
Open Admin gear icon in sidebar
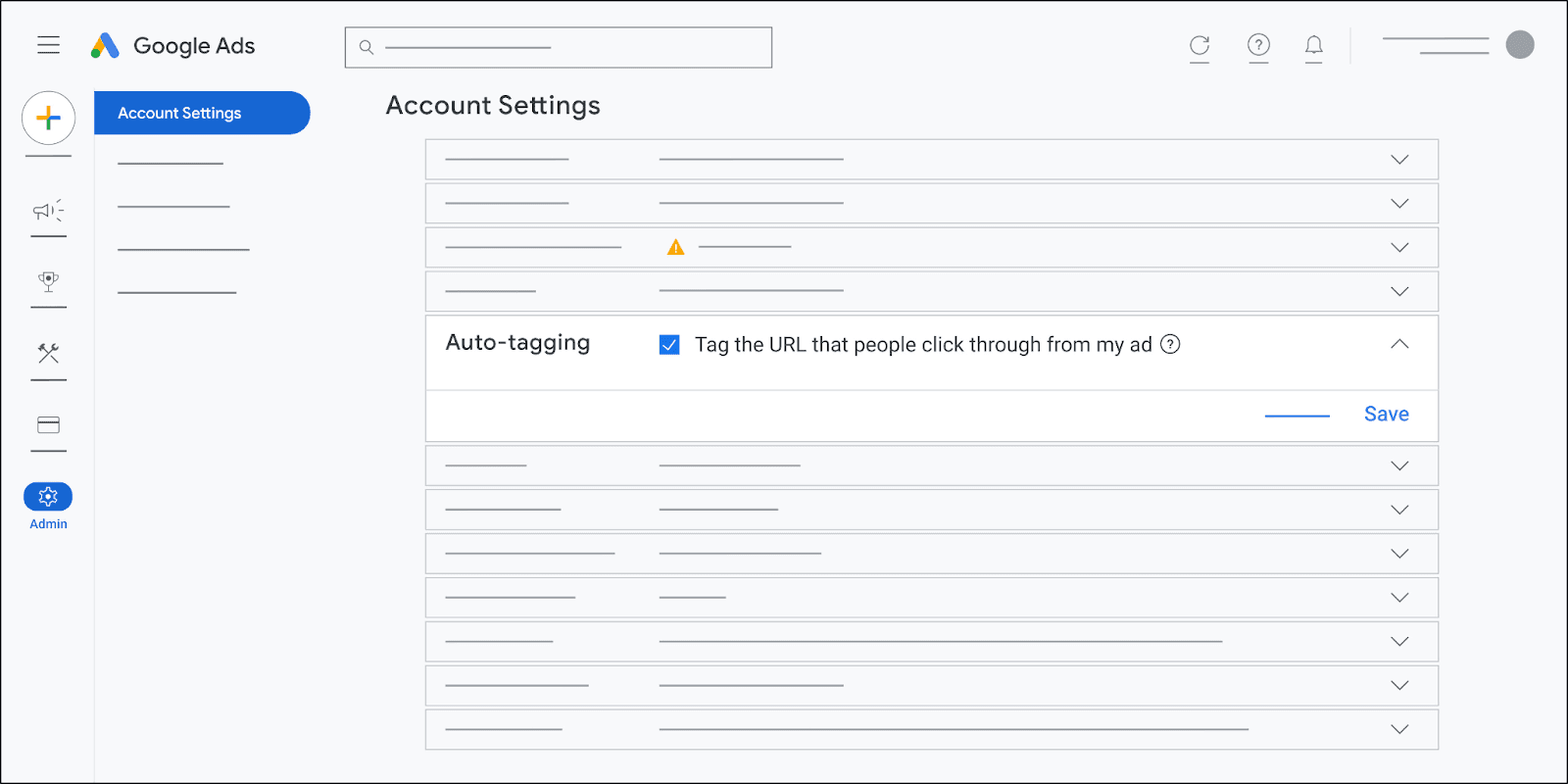[x=48, y=497]
